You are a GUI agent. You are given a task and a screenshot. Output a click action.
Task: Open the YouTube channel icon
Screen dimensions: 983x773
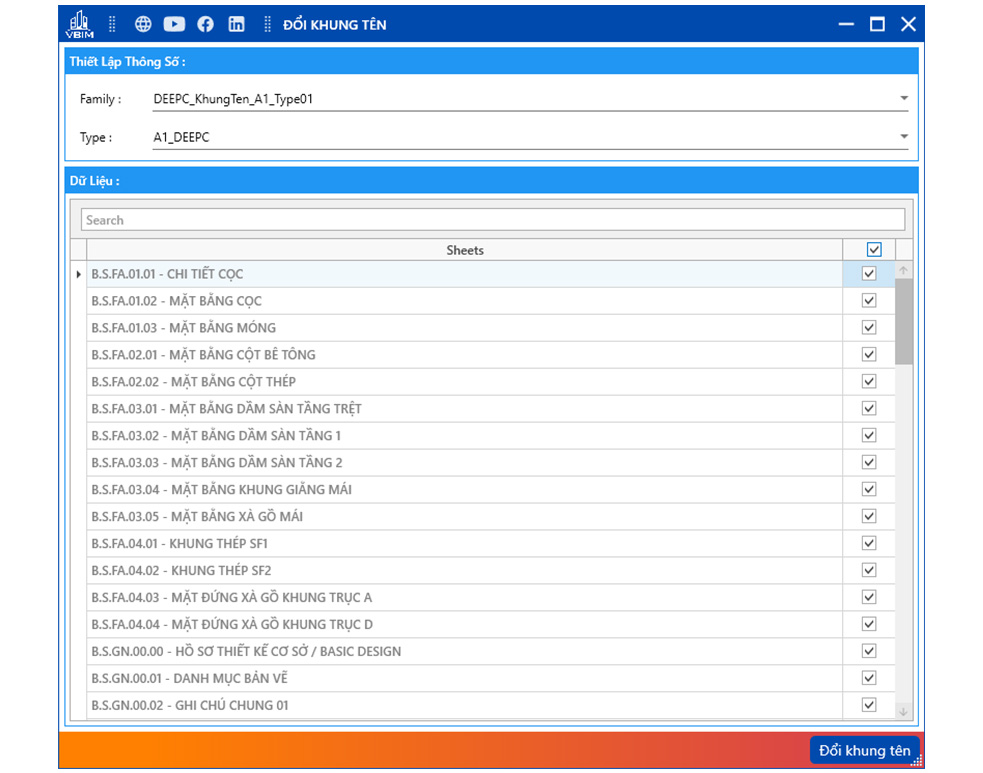(x=174, y=24)
